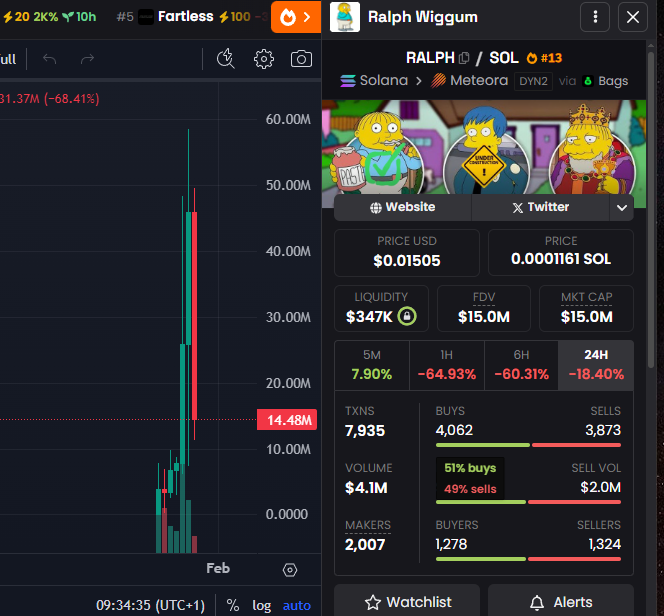Click the FDV $15.0M box

pos(484,308)
